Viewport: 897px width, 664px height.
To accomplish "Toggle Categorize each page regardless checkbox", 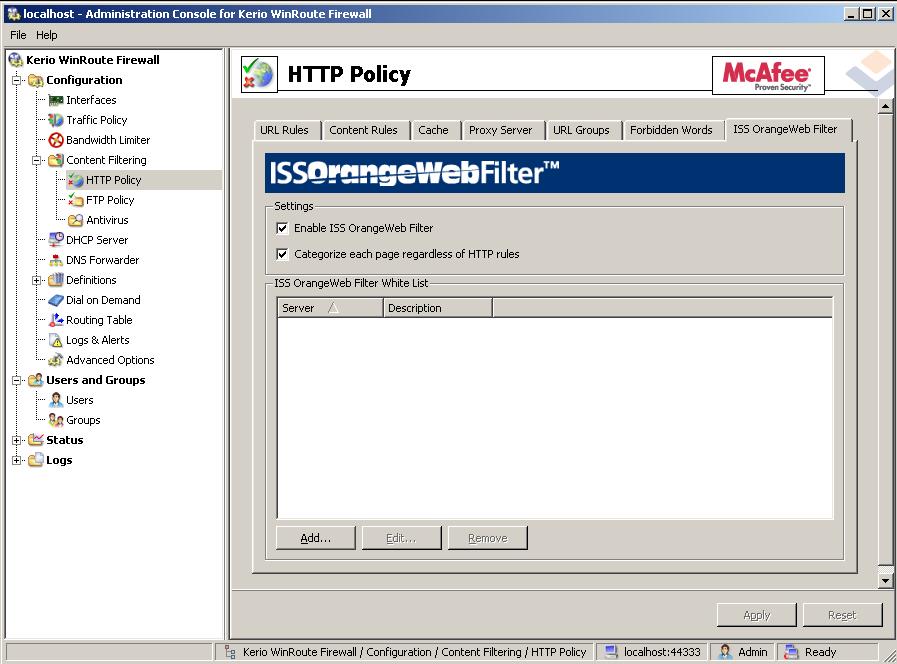I will tap(282, 254).
